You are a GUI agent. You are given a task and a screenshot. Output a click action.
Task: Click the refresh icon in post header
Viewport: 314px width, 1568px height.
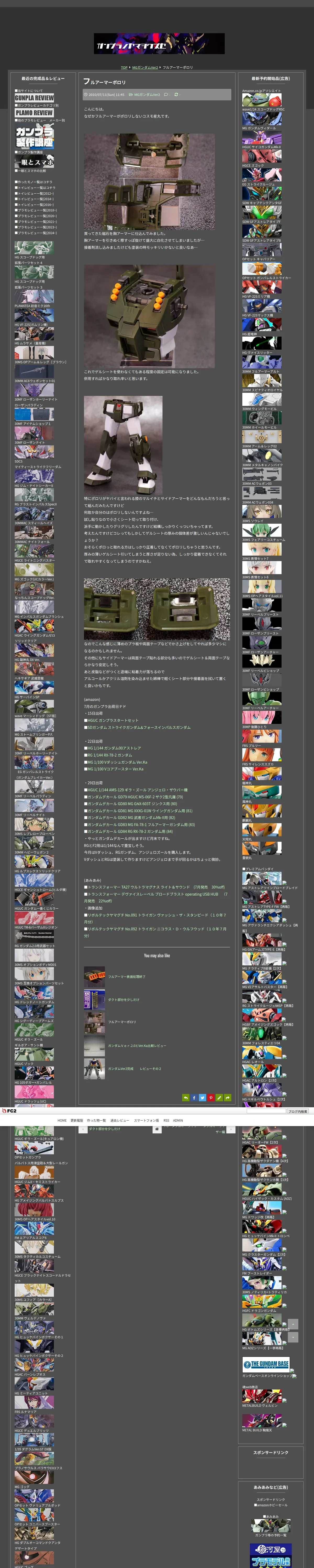coord(176,95)
